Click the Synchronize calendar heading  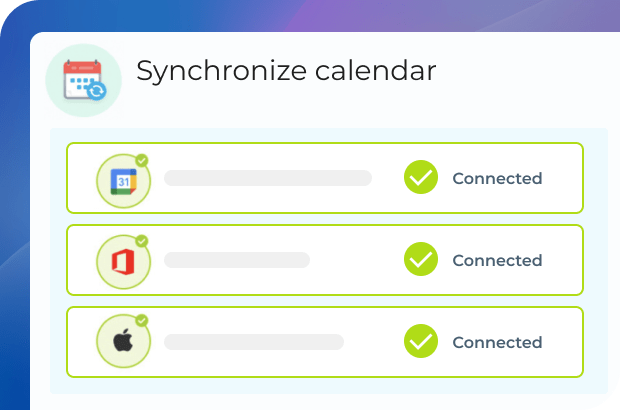pyautogui.click(x=286, y=71)
